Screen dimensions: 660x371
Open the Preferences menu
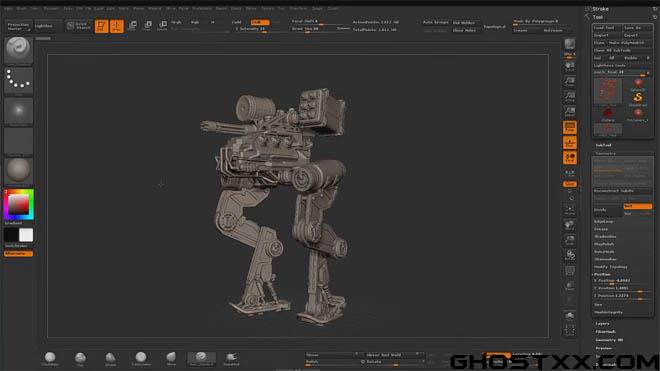[x=202, y=8]
